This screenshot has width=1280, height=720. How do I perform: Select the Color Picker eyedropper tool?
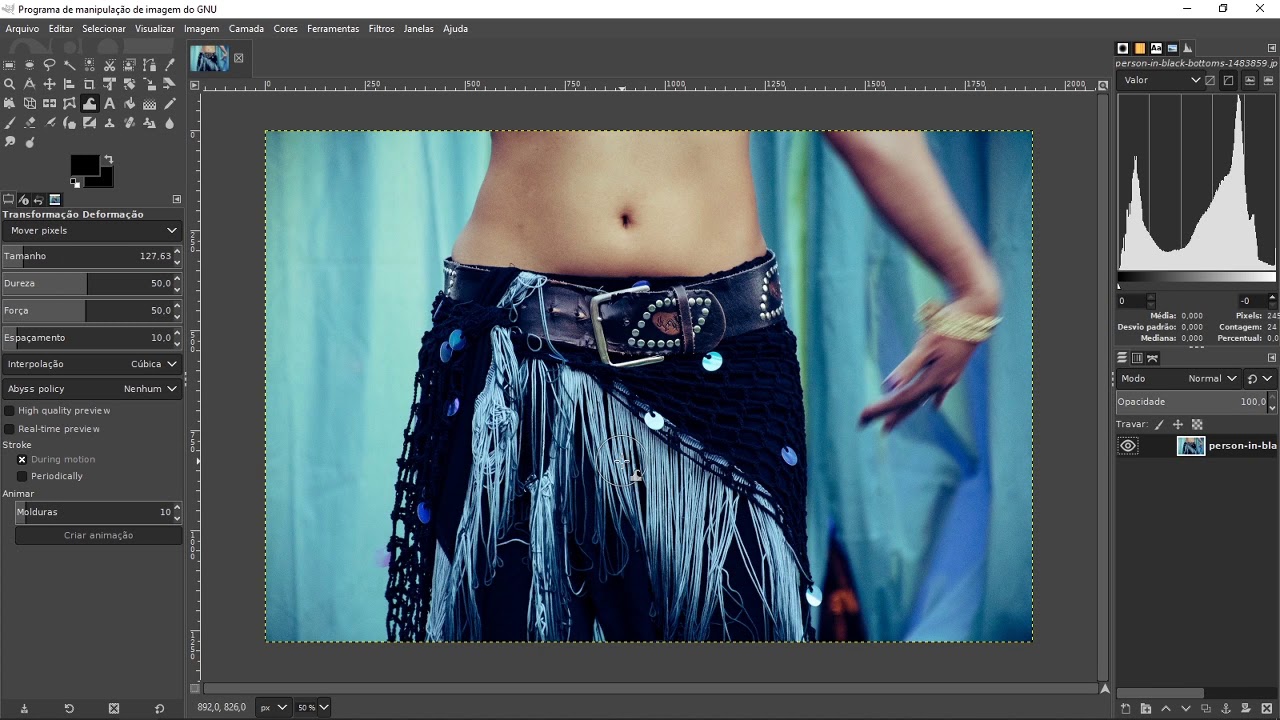pos(169,65)
